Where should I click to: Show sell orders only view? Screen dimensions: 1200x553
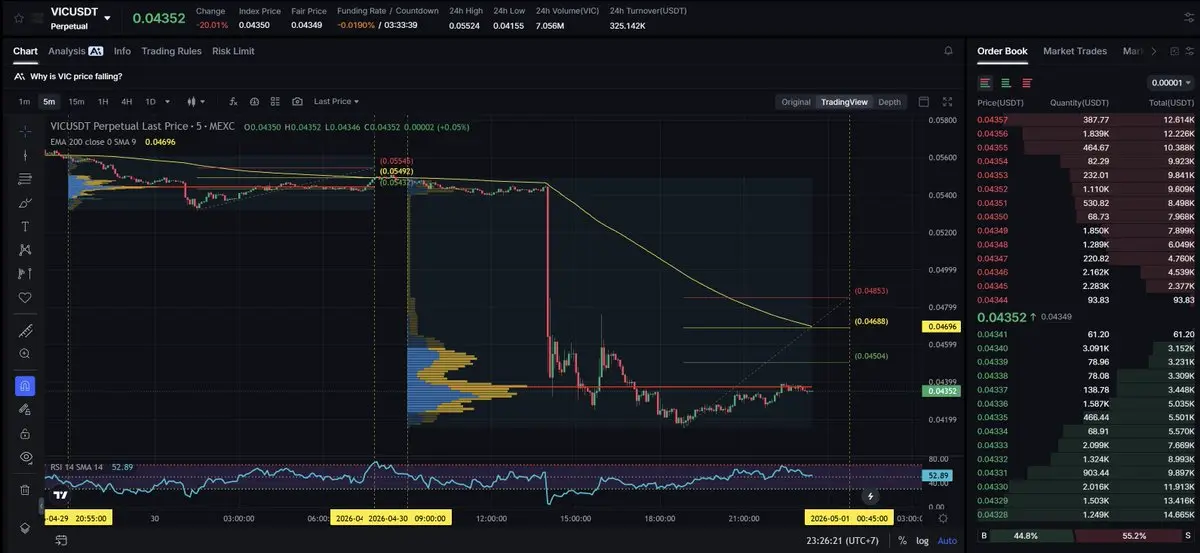[1027, 83]
